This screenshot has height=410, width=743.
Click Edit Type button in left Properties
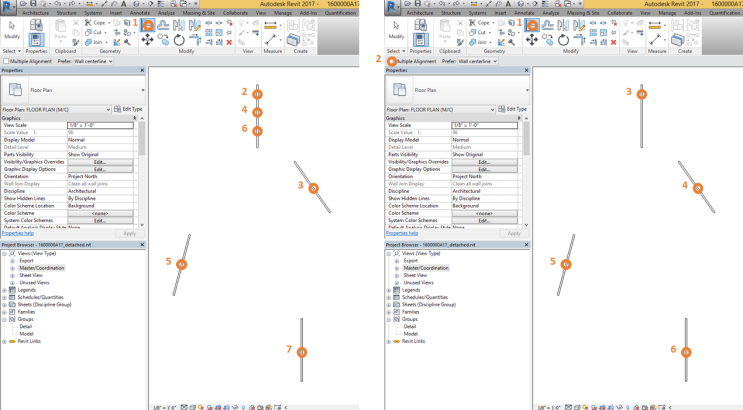click(128, 109)
